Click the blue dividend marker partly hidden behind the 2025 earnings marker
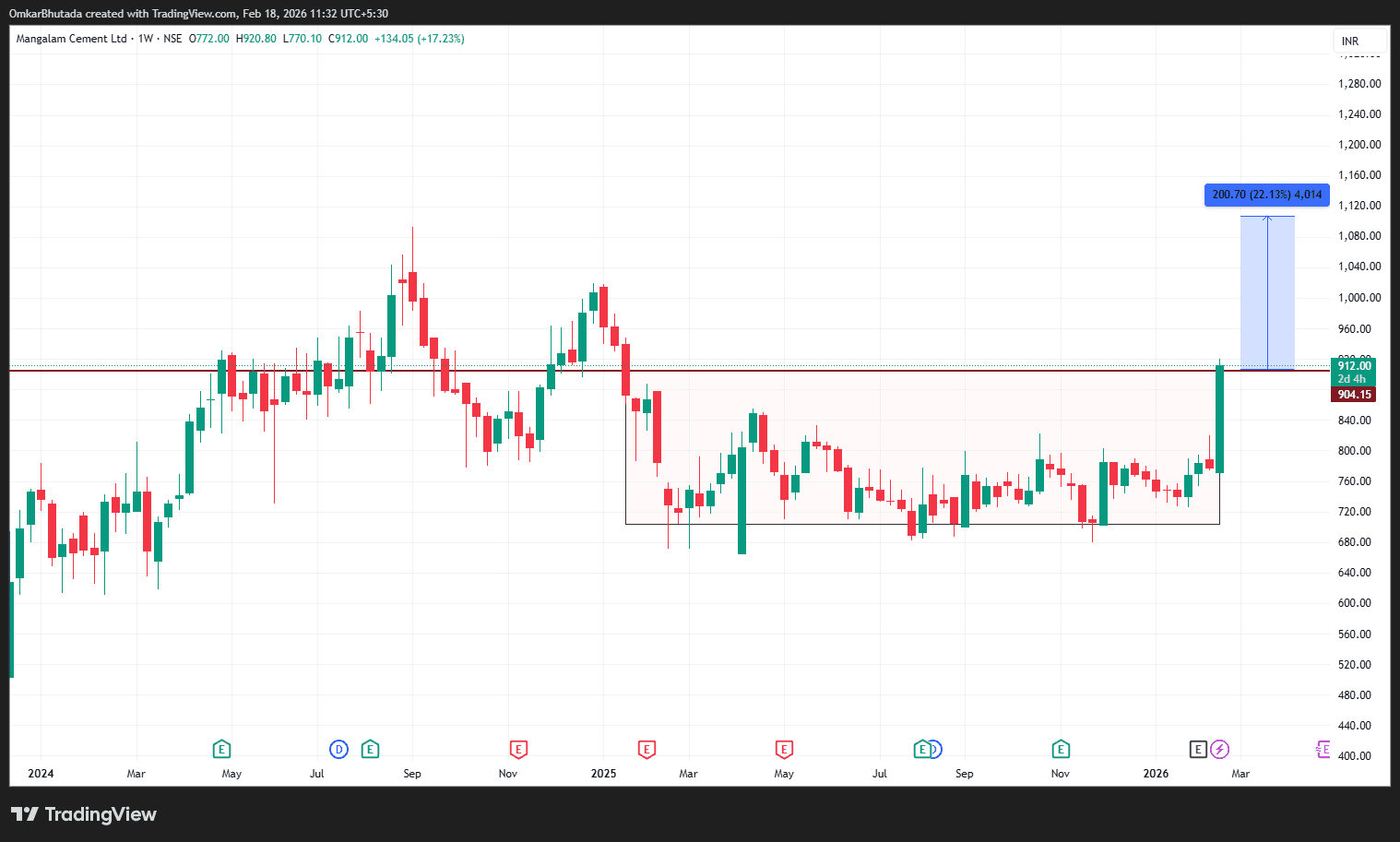 pos(936,749)
